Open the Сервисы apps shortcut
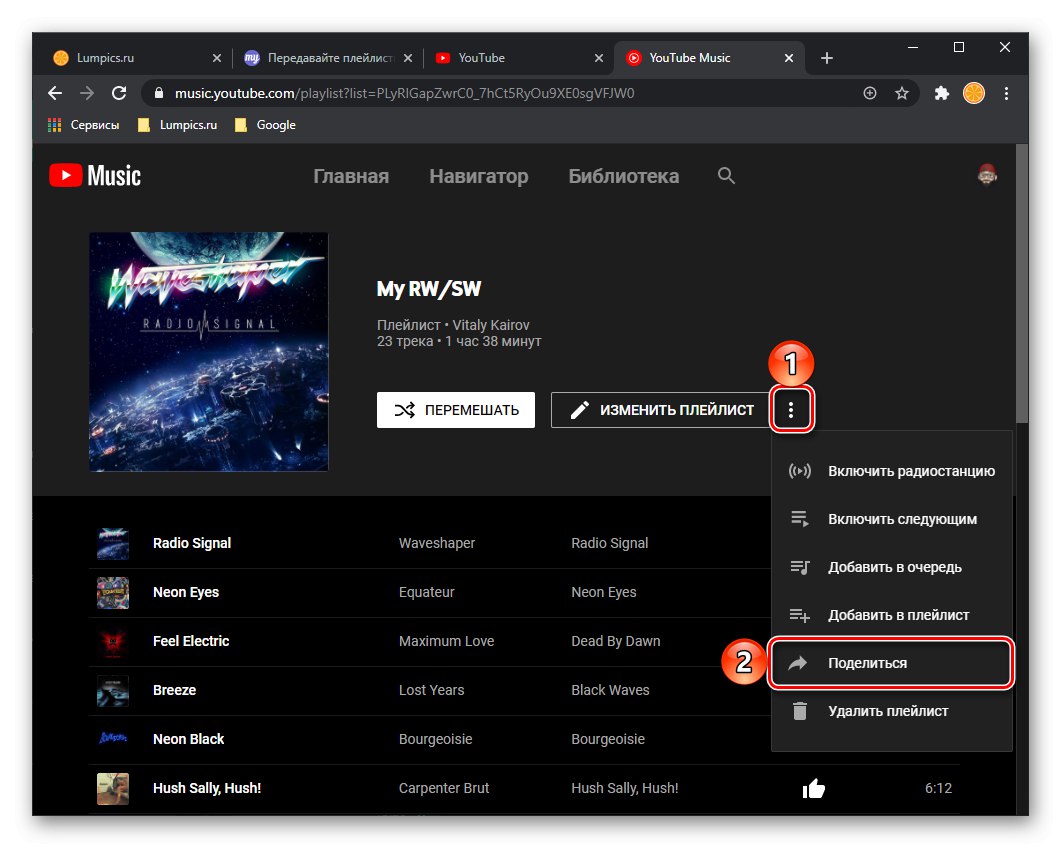 coord(83,125)
